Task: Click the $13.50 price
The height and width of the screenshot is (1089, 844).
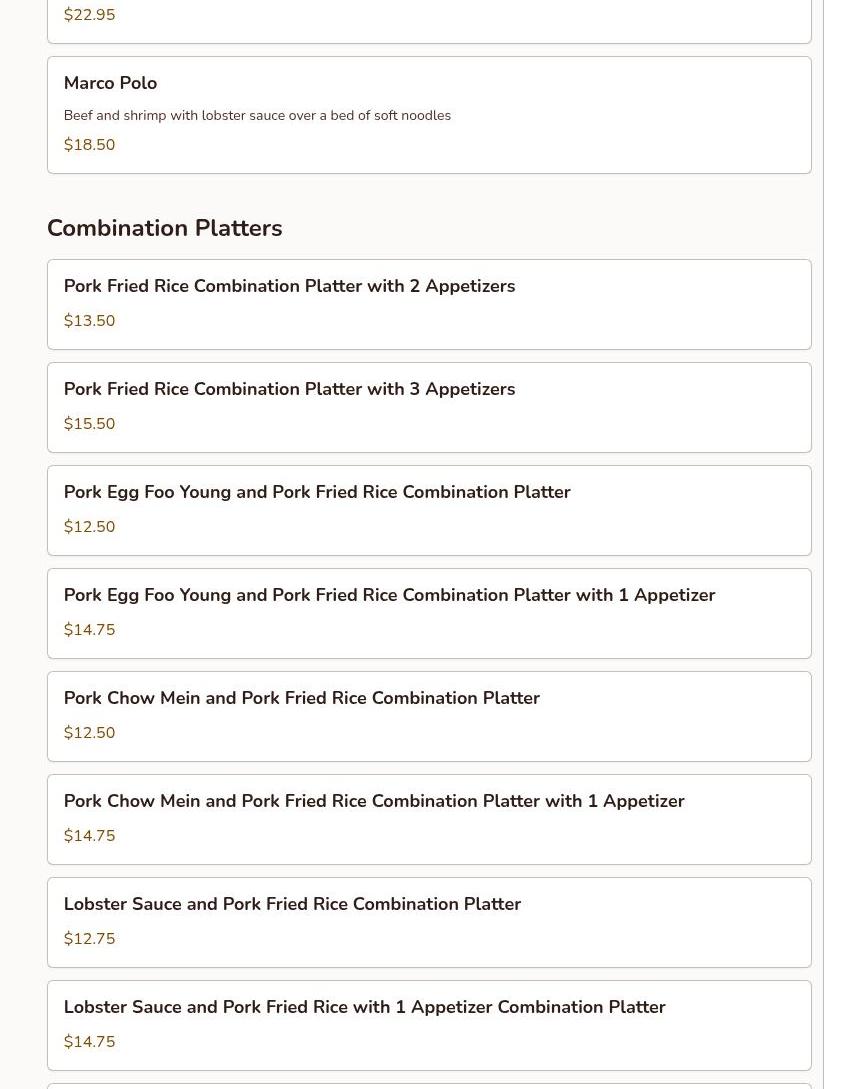Action: click(x=89, y=321)
